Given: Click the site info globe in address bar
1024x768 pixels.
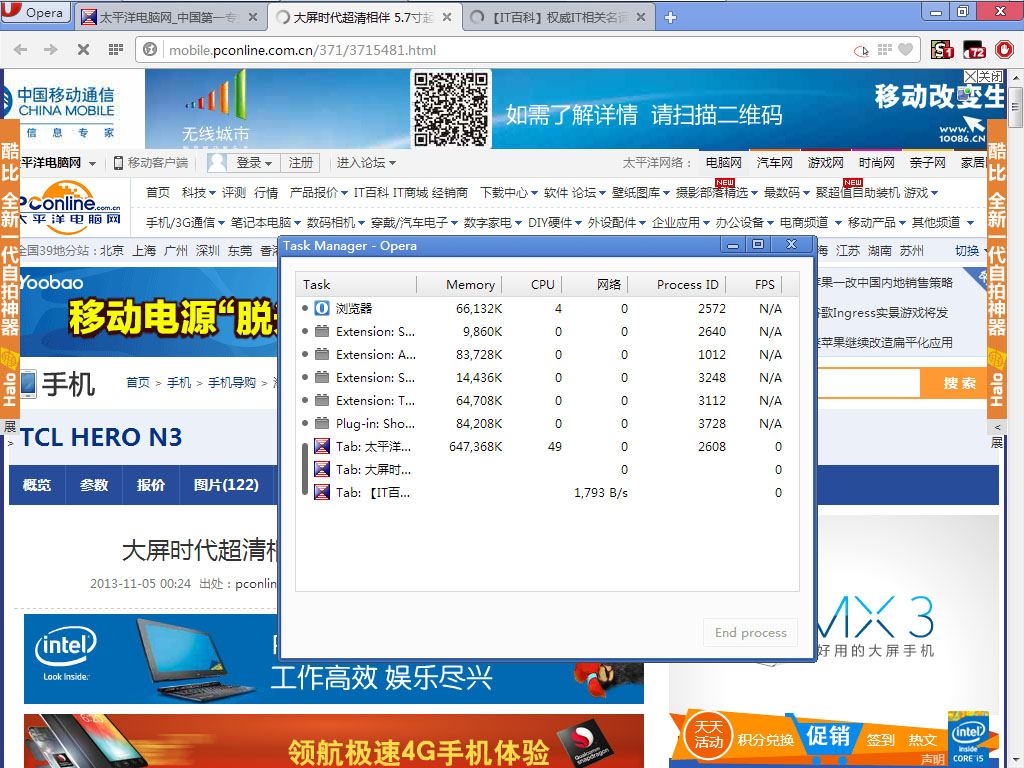Looking at the screenshot, I should click(150, 50).
